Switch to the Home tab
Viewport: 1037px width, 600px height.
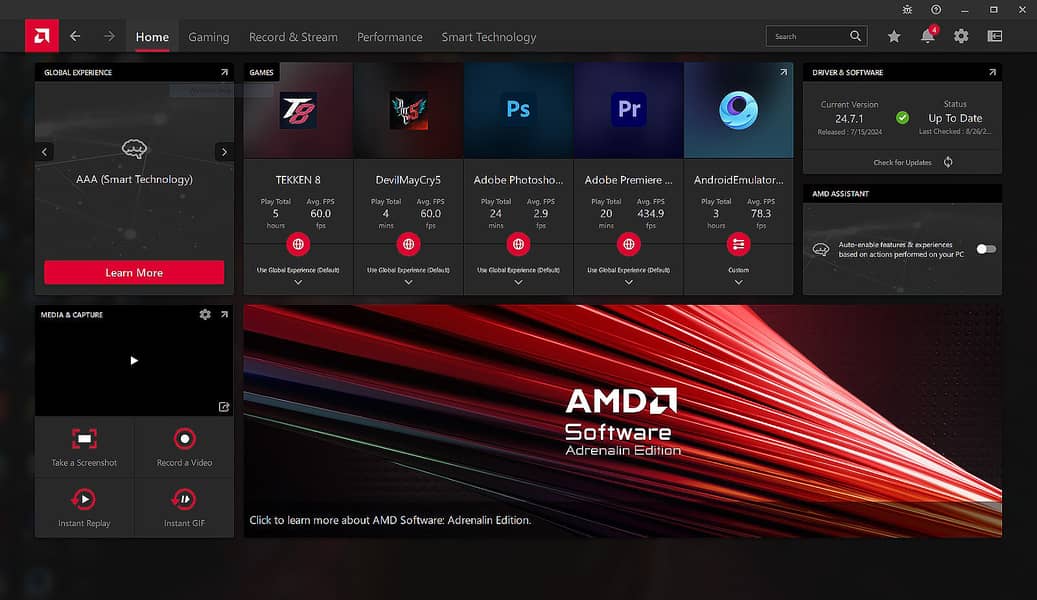pyautogui.click(x=152, y=37)
